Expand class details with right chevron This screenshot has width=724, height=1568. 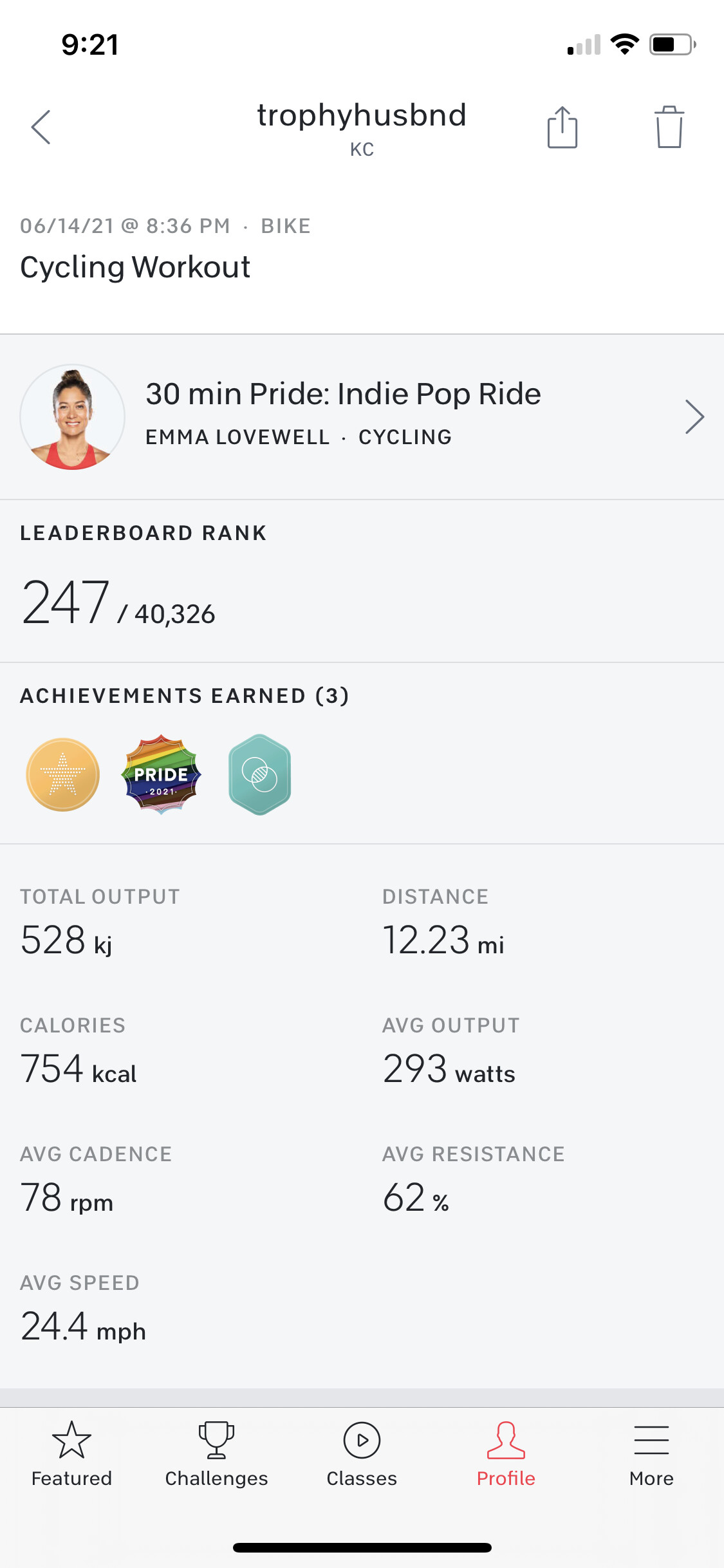point(694,417)
